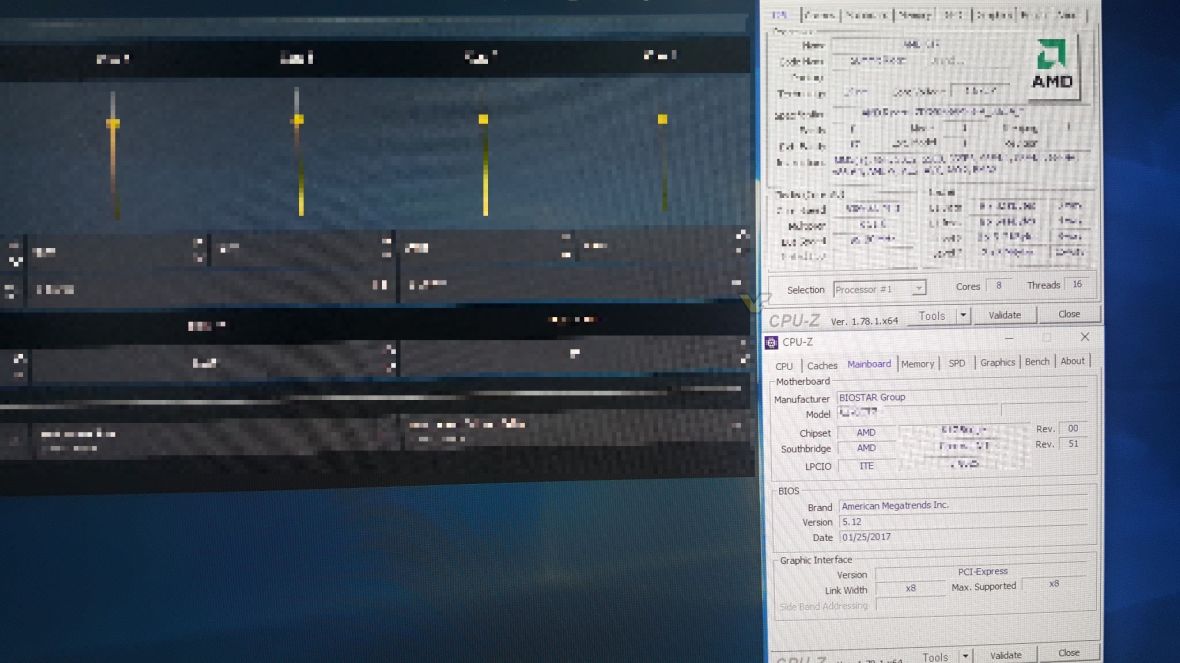This screenshot has width=1180, height=663.
Task: Click the Validate button in upper CPU-Z window
Action: 1005,315
